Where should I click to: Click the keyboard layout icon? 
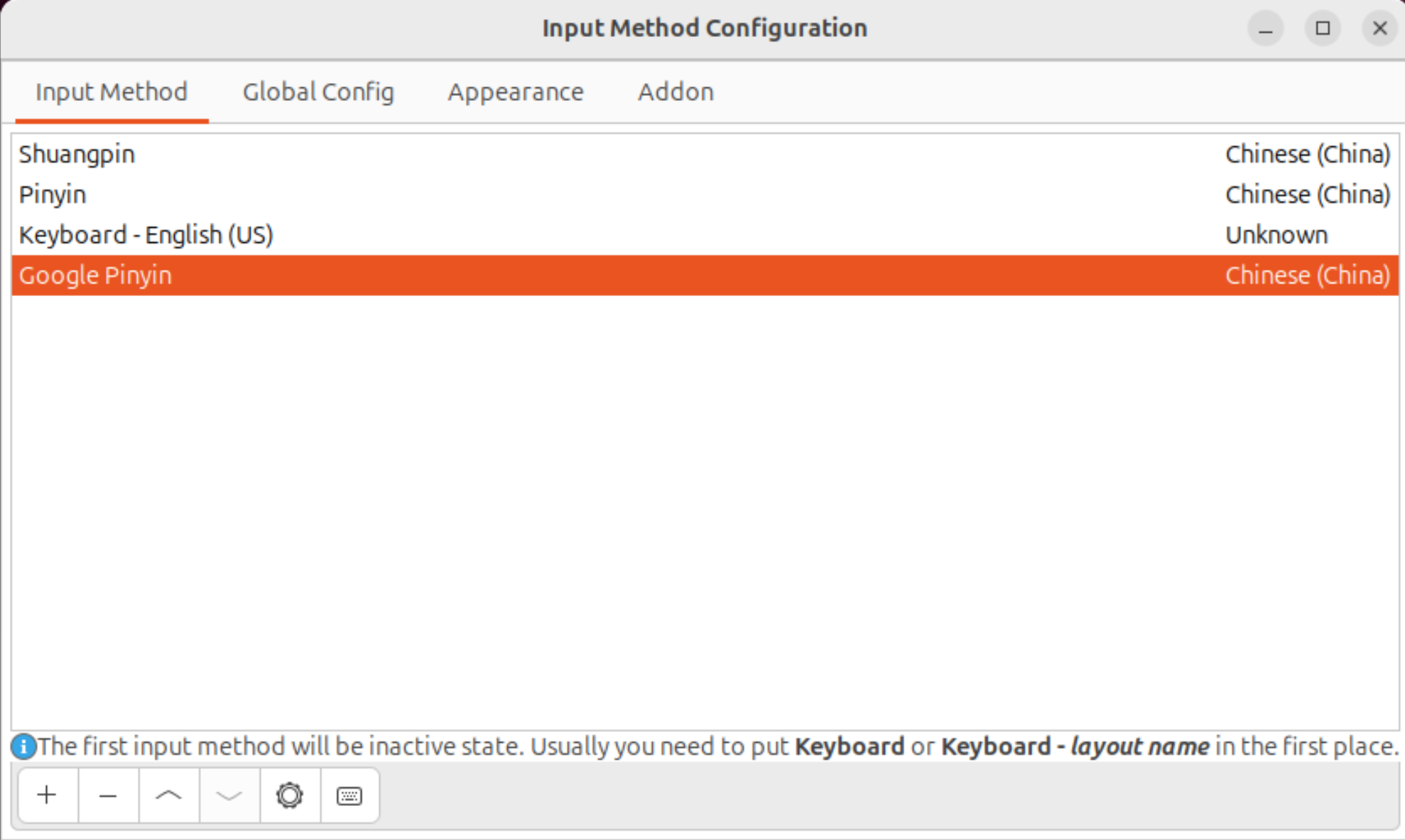click(349, 795)
